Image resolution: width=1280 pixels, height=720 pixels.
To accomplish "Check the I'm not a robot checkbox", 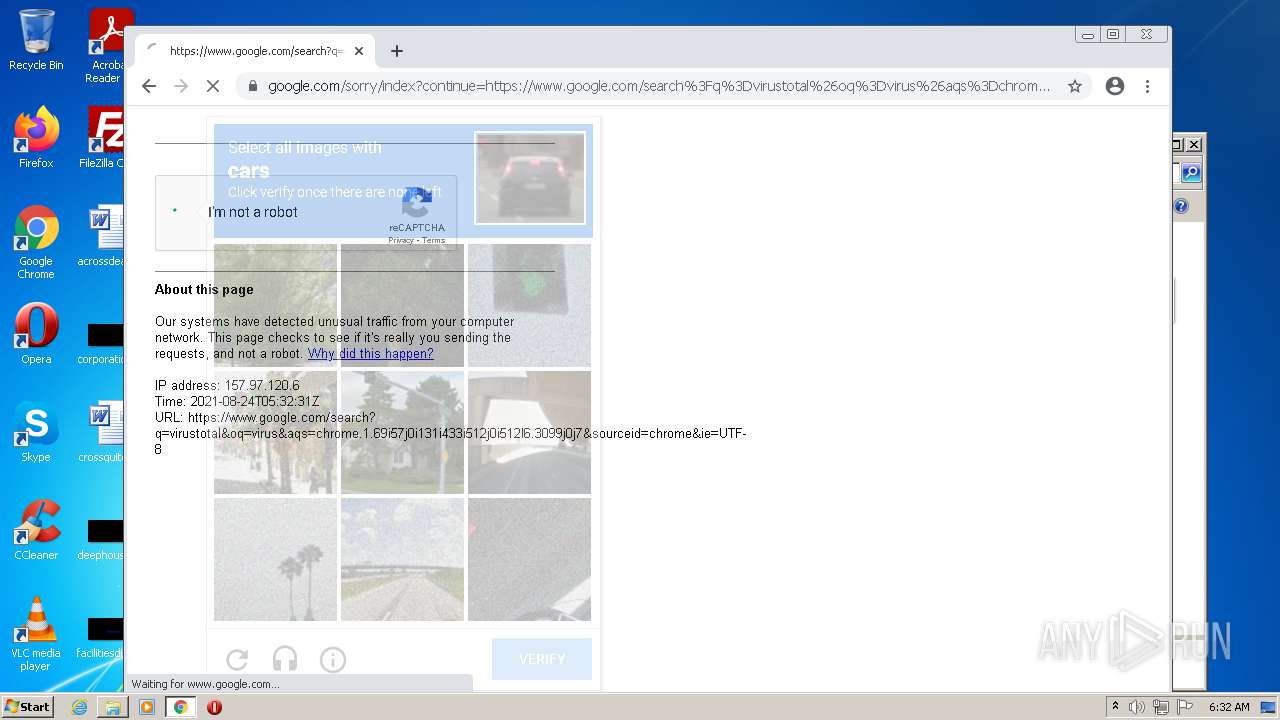I will pos(175,211).
